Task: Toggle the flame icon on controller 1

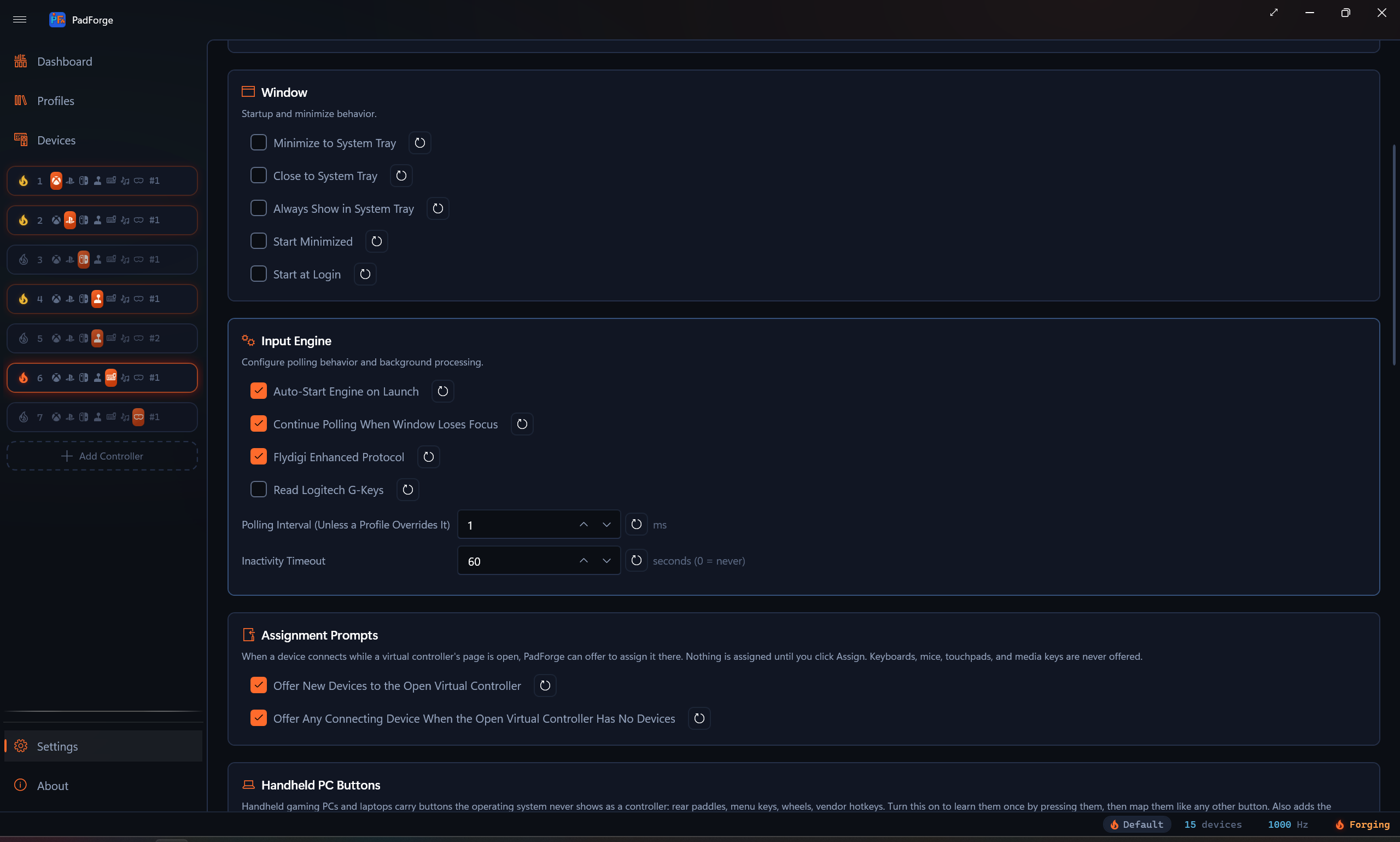Action: (x=24, y=181)
